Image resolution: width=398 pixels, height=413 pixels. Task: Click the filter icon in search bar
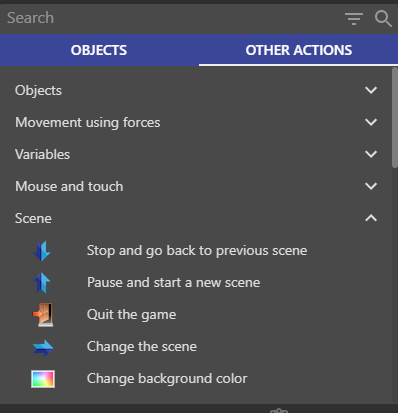(x=354, y=19)
